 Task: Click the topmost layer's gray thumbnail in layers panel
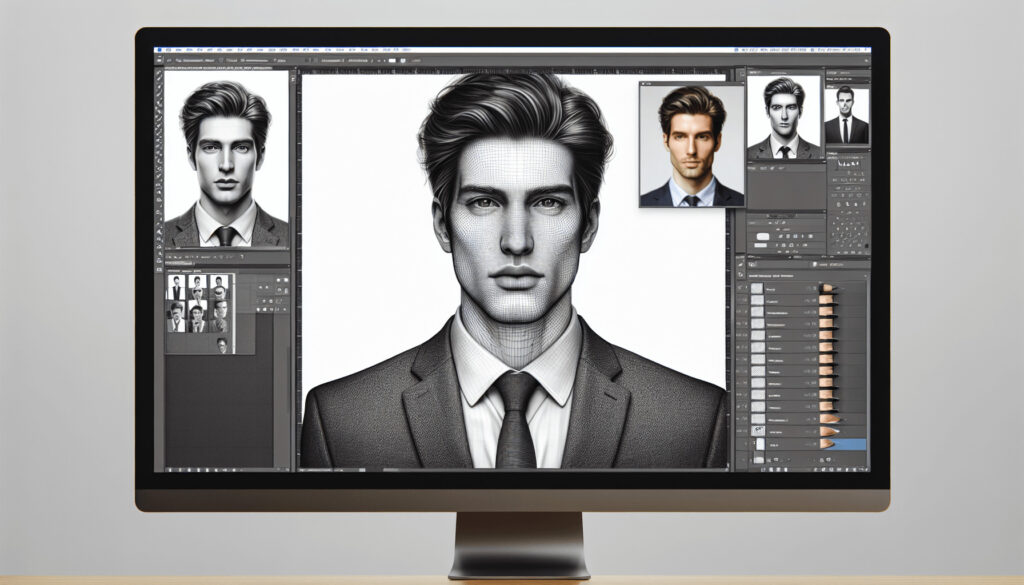[757, 289]
